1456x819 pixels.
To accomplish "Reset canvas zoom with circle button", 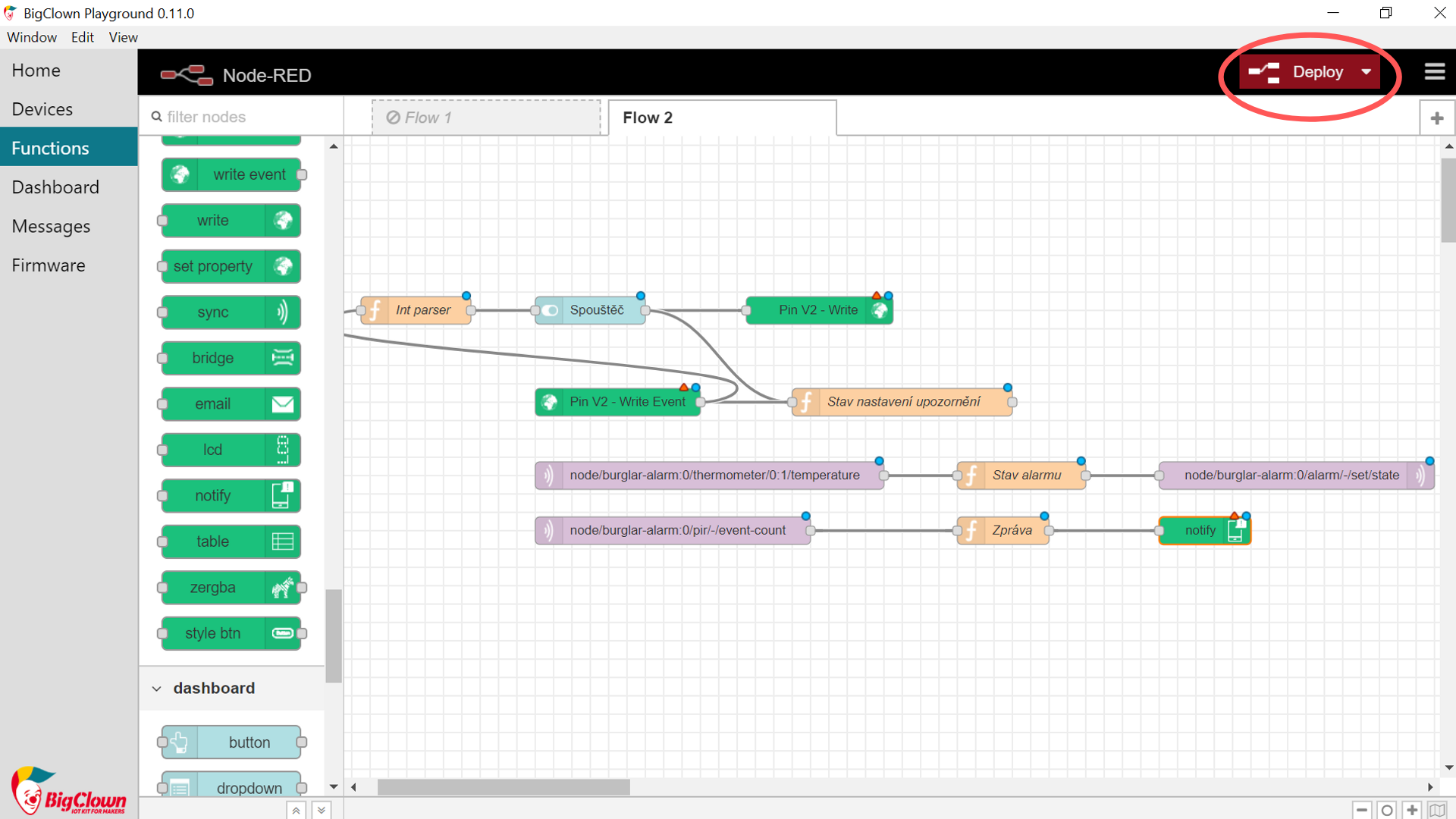I will [x=1387, y=810].
